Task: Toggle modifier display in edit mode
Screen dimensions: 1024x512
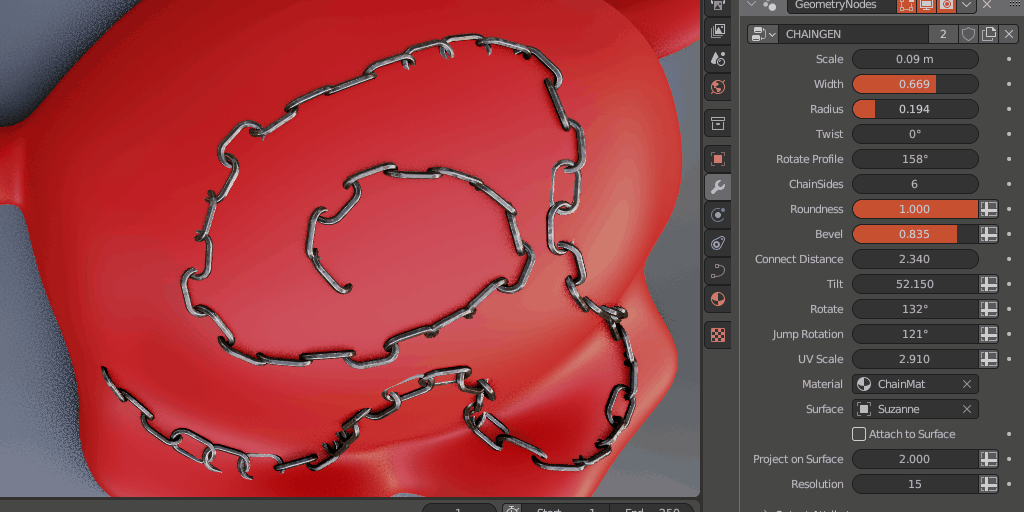Action: pos(906,5)
